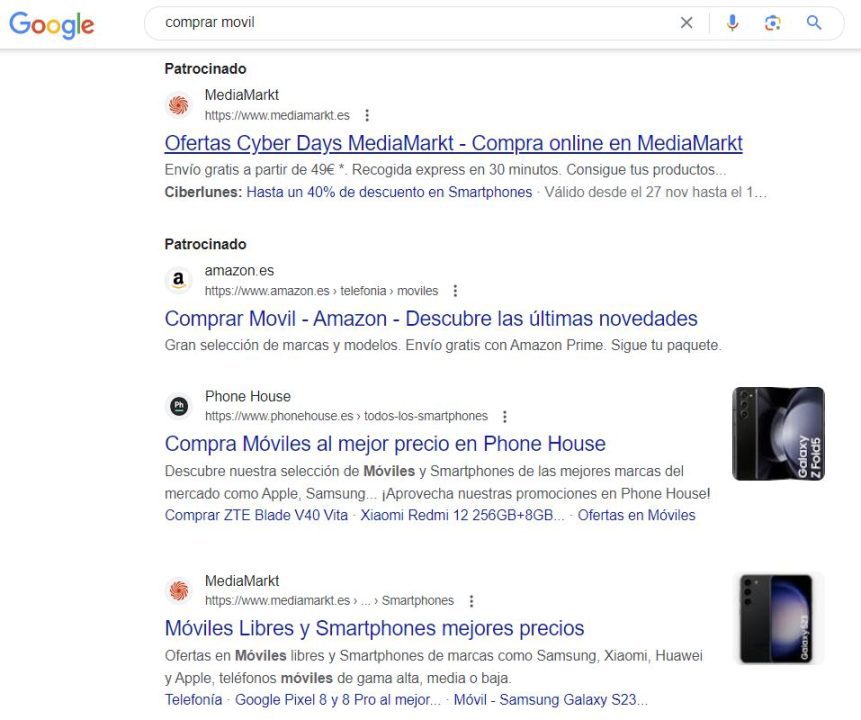Click 'MediaMarkt' site name in the sponsored ad
Screen dimensions: 861x720
click(x=242, y=95)
